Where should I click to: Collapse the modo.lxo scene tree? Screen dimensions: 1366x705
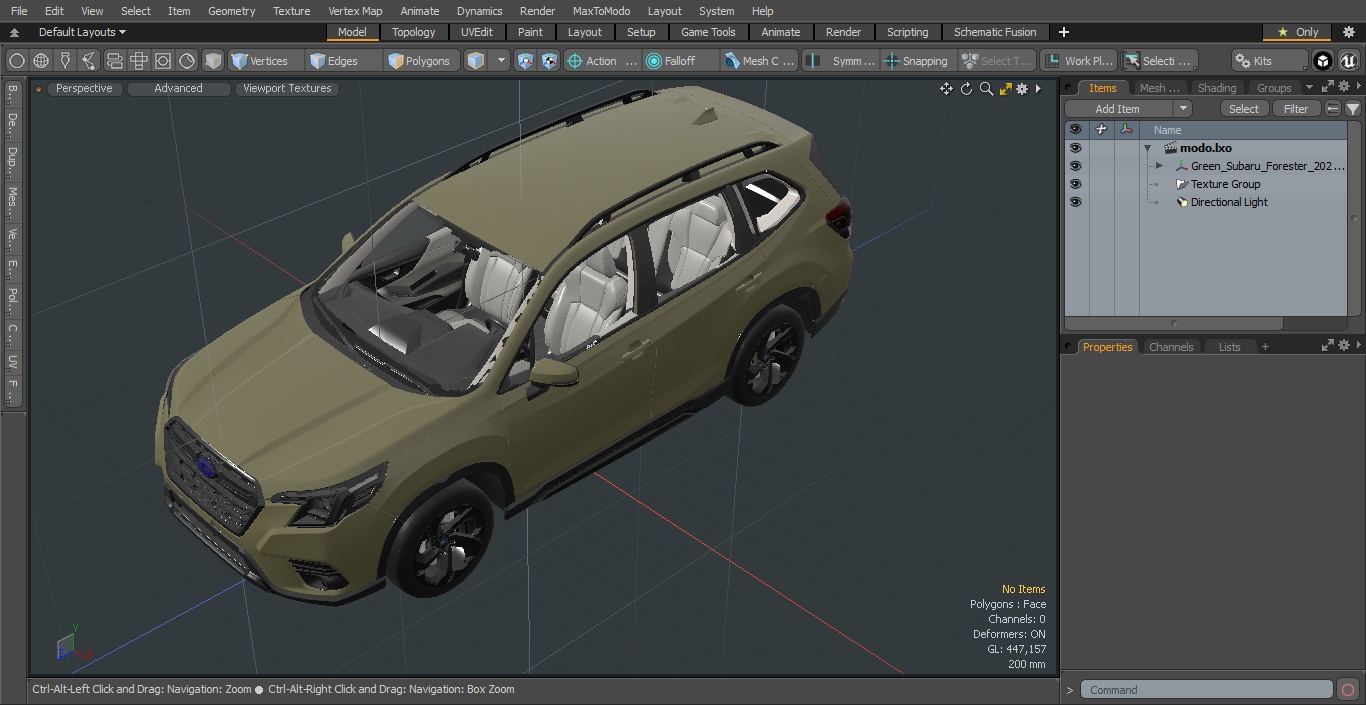[x=1148, y=148]
